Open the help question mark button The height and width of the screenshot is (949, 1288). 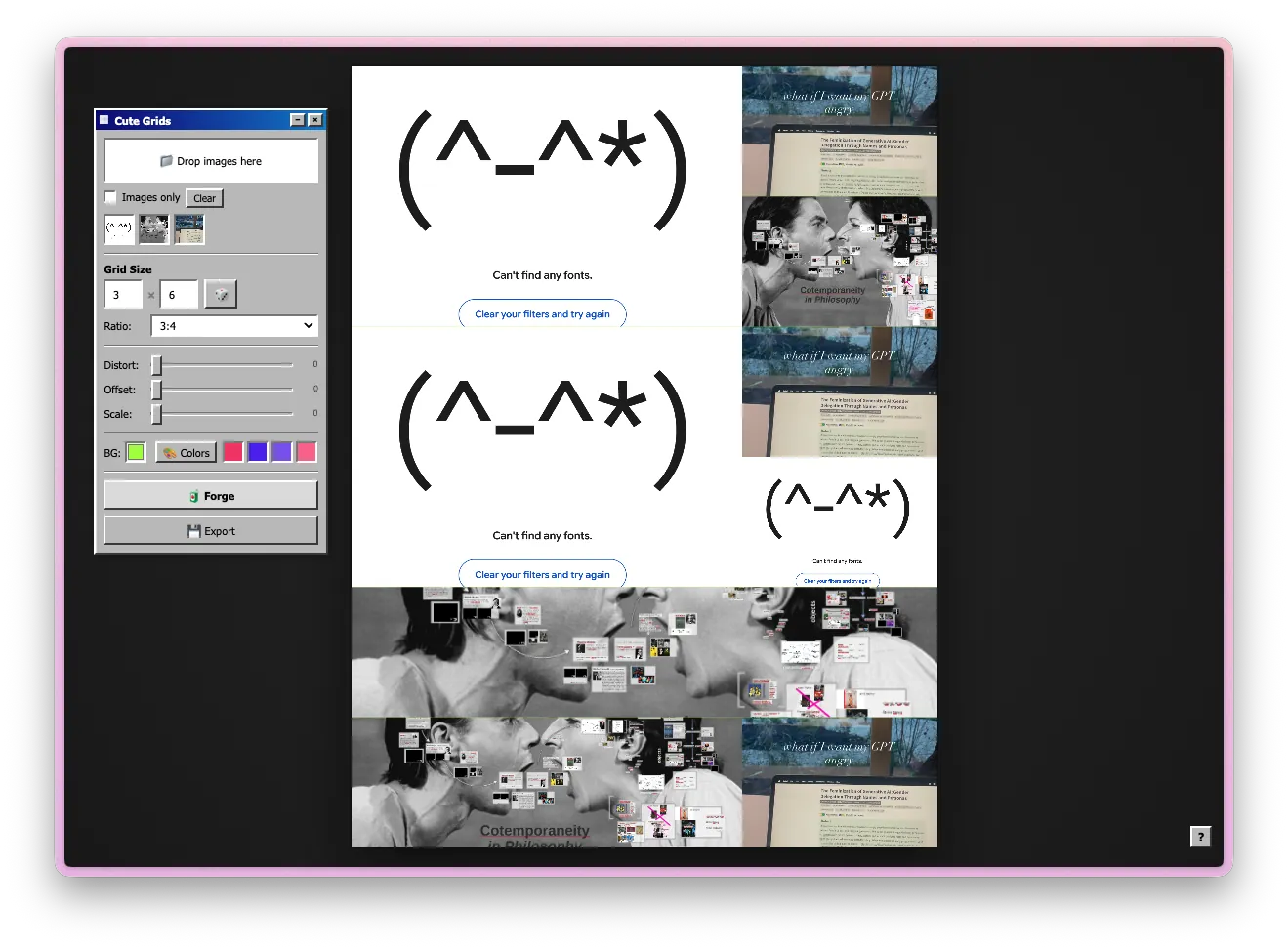[1201, 836]
